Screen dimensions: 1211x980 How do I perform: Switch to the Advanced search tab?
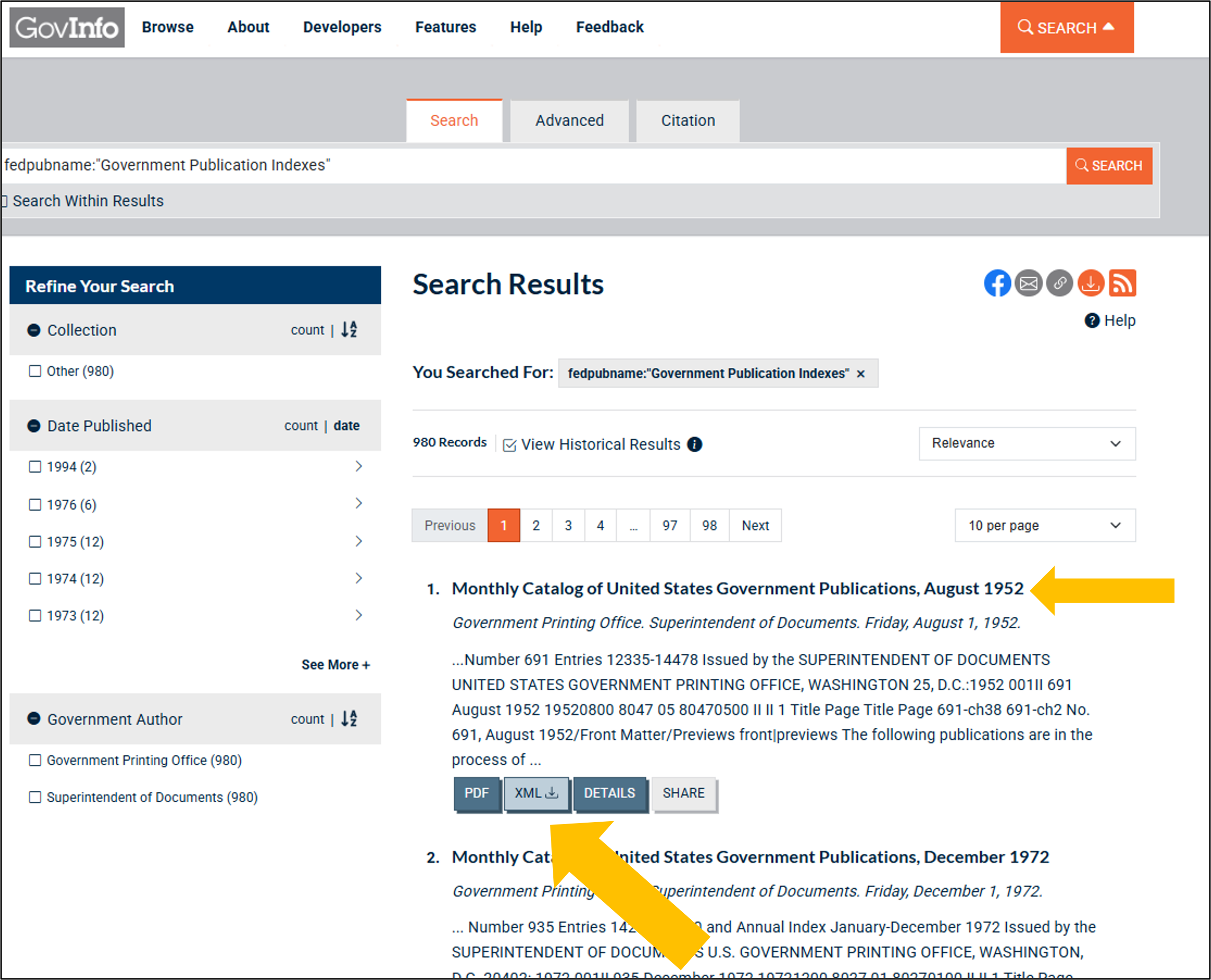(569, 120)
